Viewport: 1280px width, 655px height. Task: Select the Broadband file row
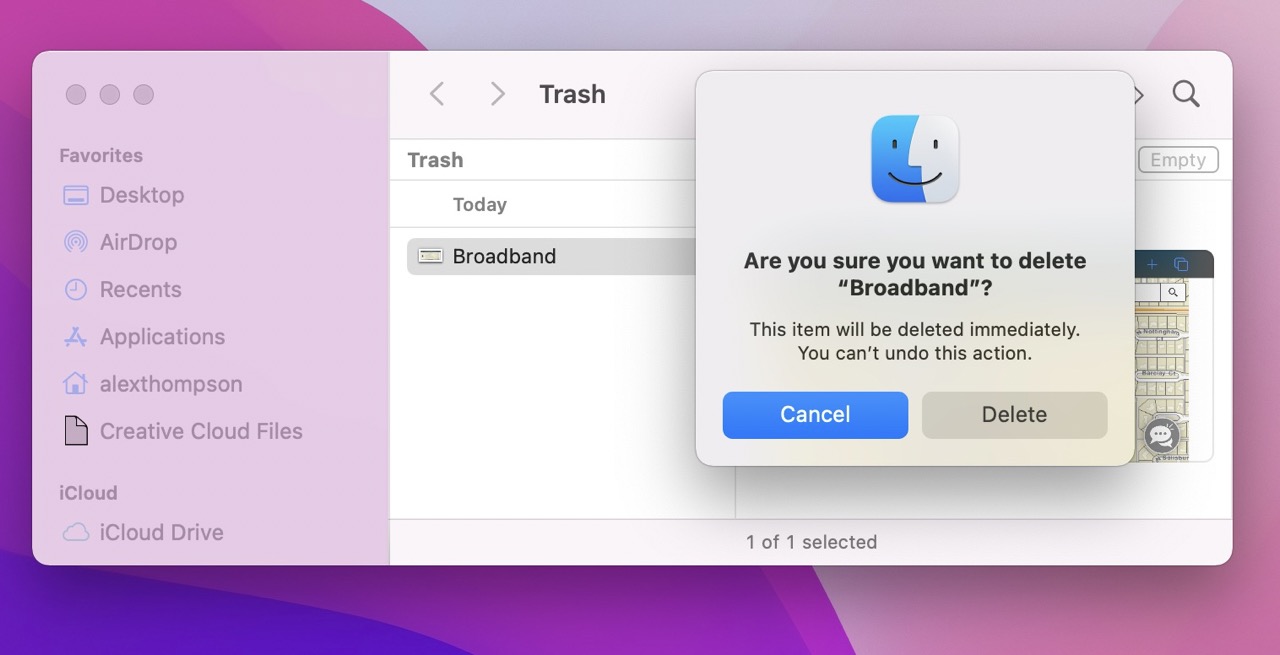coord(552,256)
